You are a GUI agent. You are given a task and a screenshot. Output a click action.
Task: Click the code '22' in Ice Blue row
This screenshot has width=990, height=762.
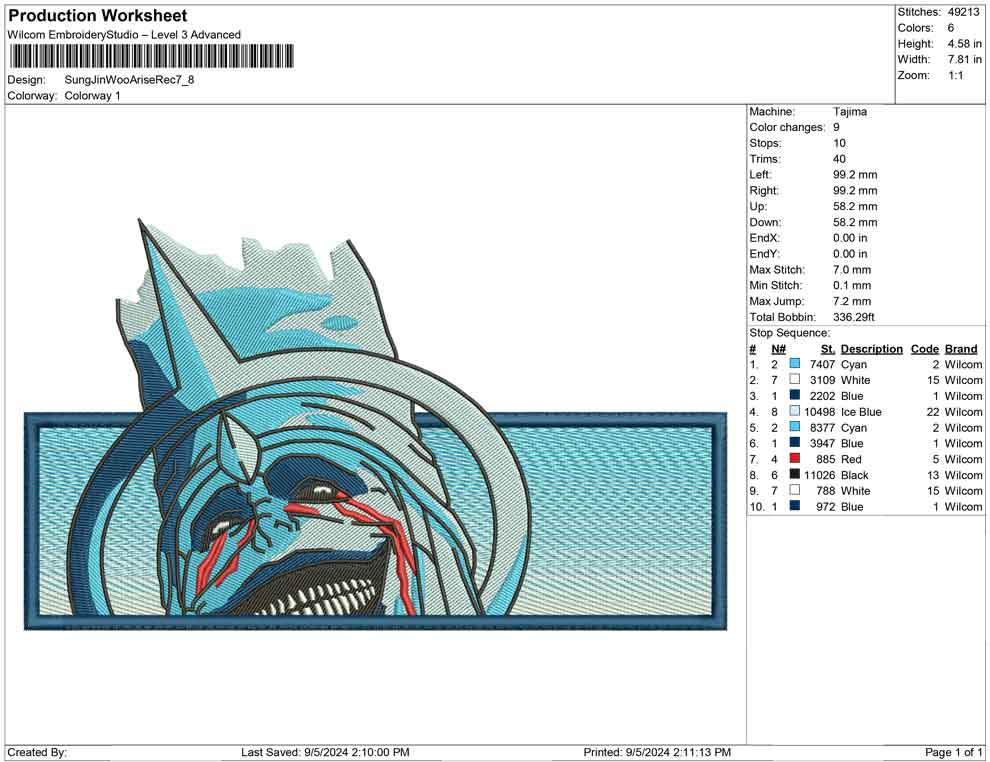pos(933,412)
